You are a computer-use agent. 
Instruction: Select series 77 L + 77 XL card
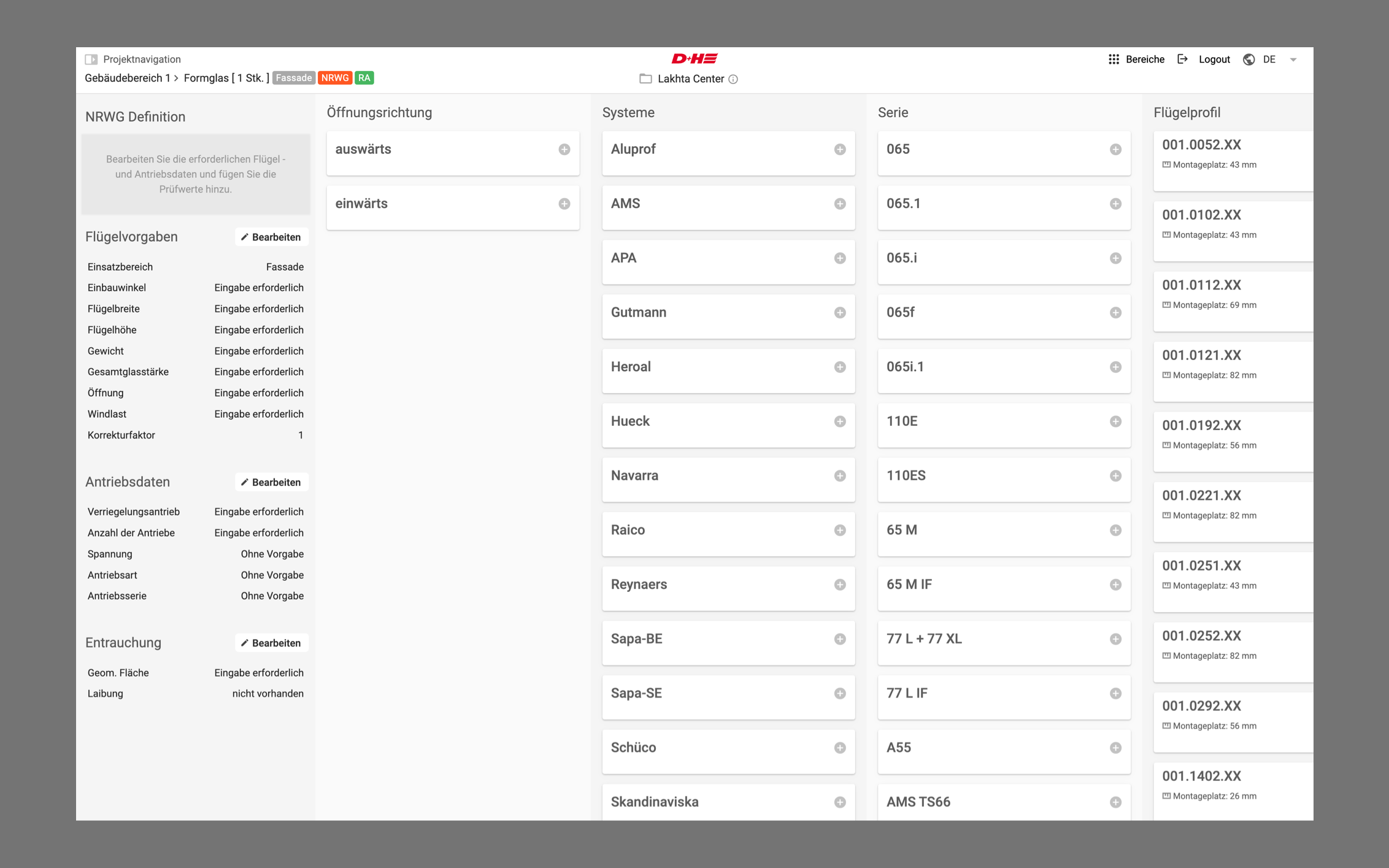coord(1004,642)
